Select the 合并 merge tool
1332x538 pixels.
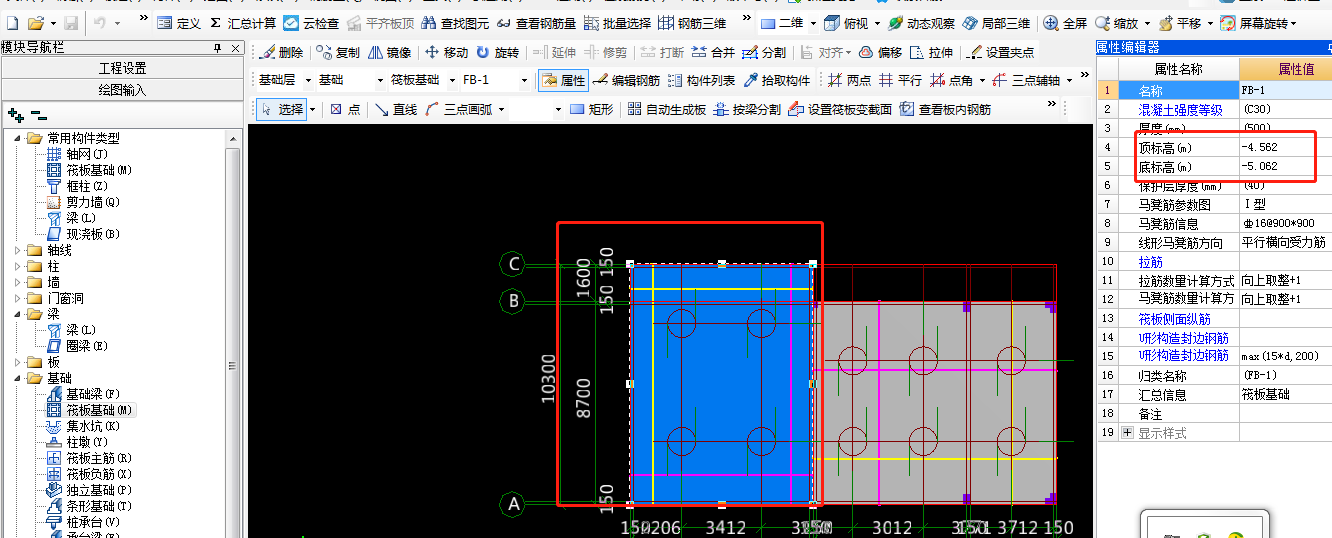(714, 53)
